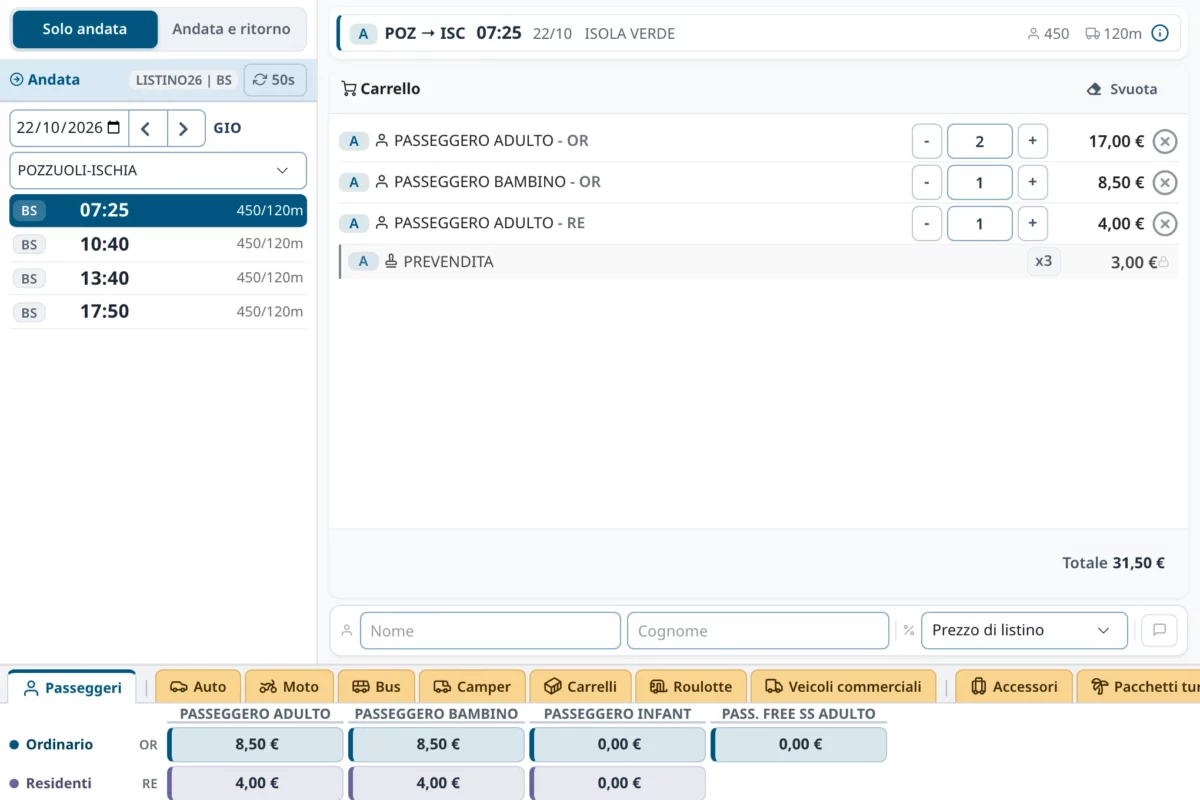Viewport: 1200px width, 800px height.
Task: Decrease PASSEGGERO ADULTO - OR quantity
Action: (927, 142)
